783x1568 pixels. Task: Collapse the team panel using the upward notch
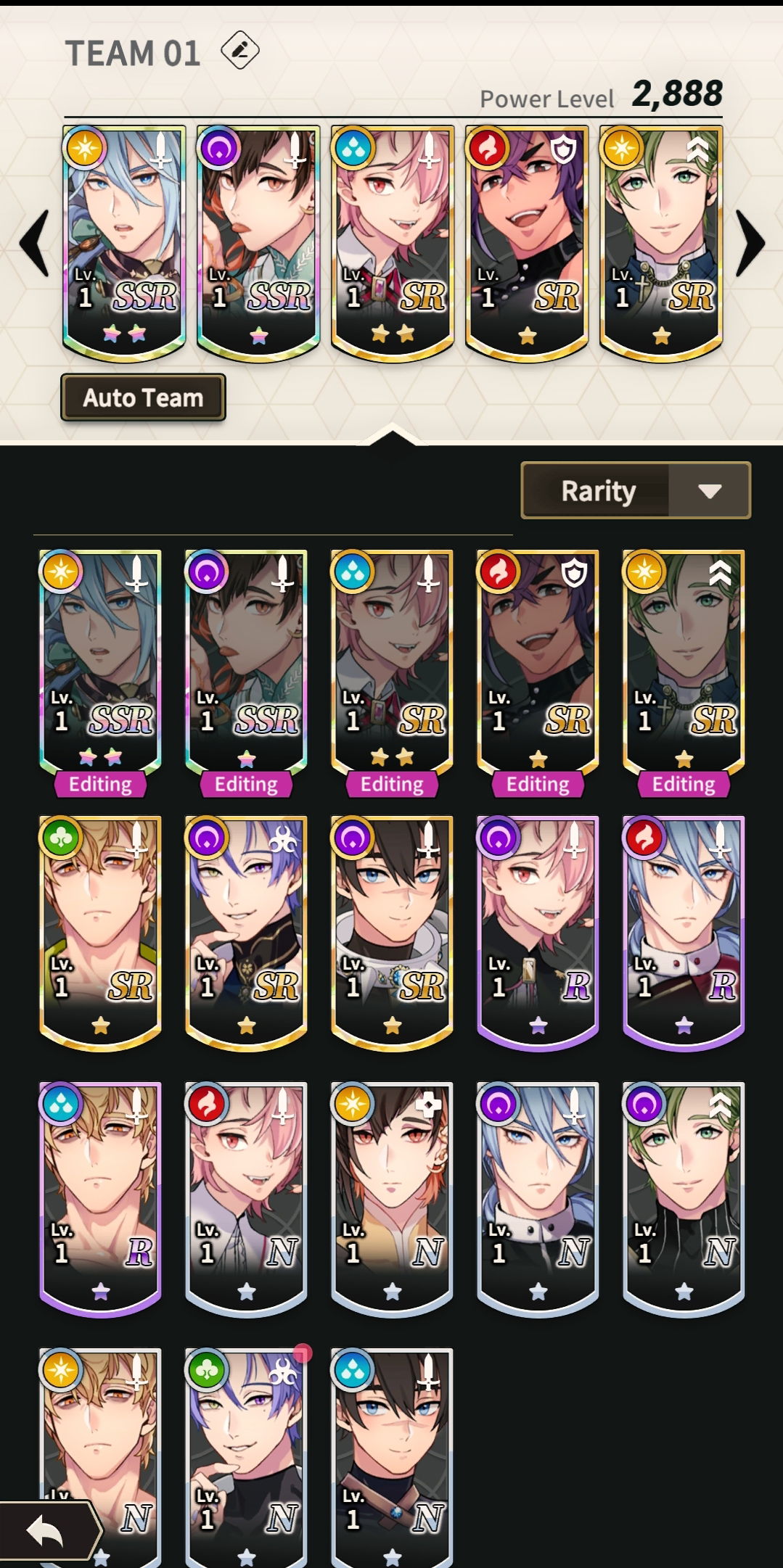click(x=391, y=434)
